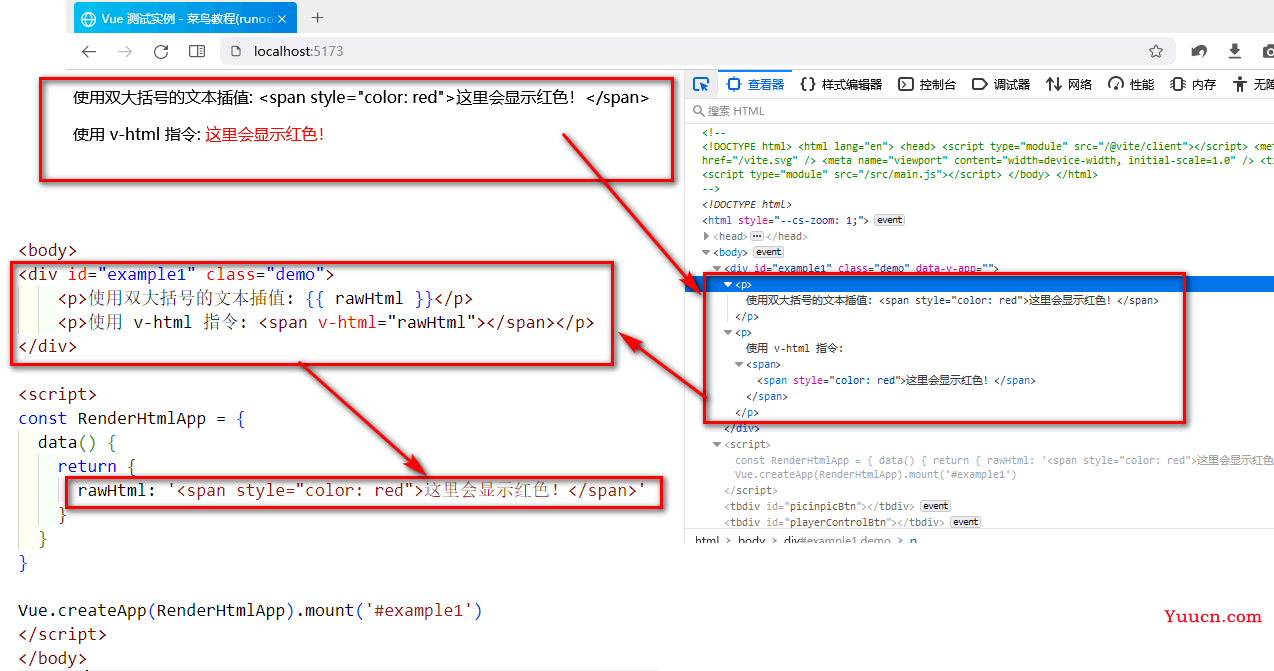Select the 使用 v-html 指令 text node
The height and width of the screenshot is (671, 1274).
[x=795, y=348]
